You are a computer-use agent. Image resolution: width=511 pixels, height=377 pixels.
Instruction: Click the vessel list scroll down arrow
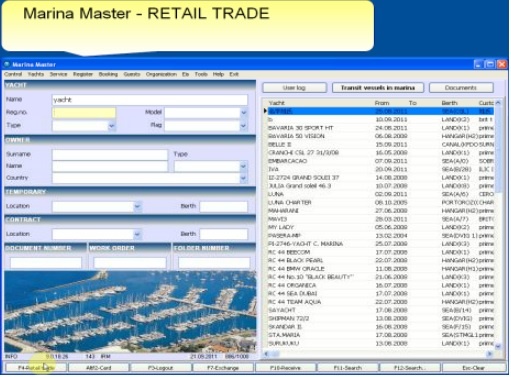(498, 347)
